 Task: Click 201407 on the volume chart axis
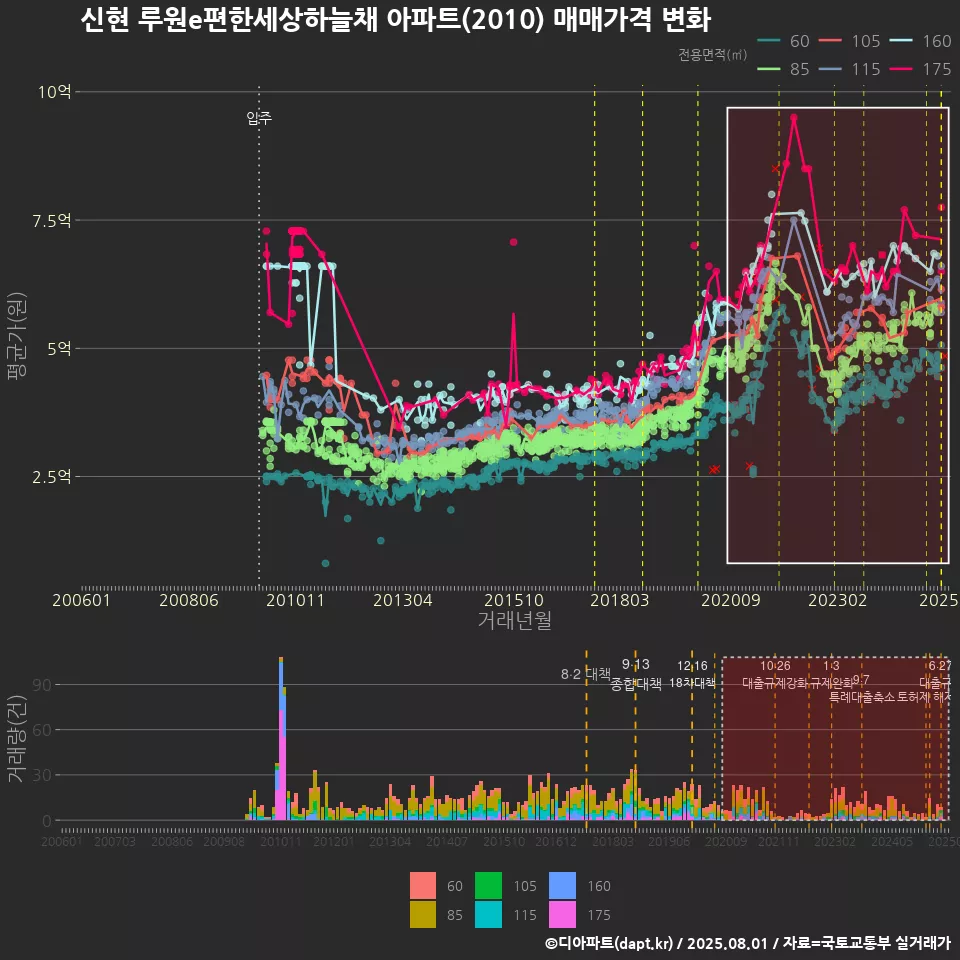pyautogui.click(x=447, y=841)
